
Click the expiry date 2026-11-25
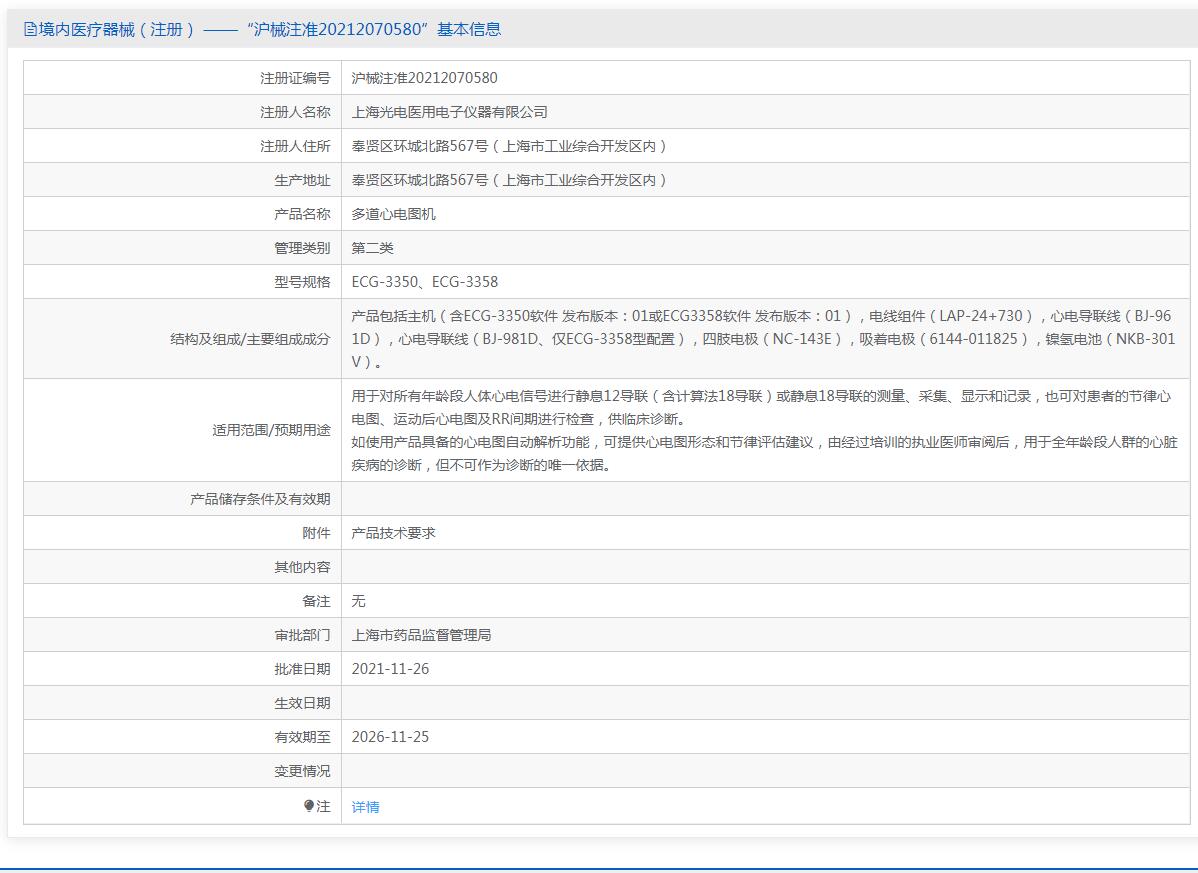[x=390, y=737]
